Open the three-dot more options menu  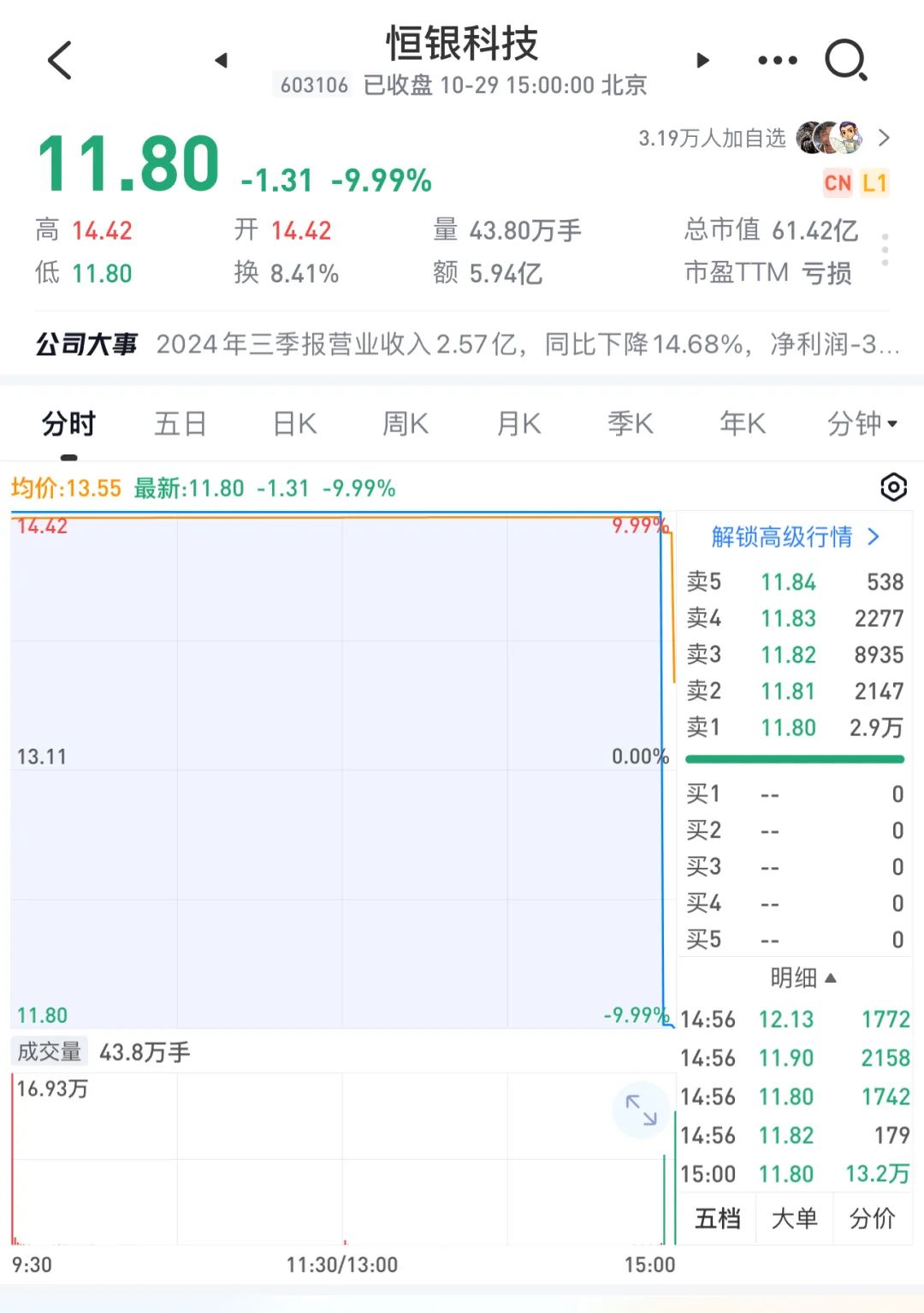[x=778, y=60]
